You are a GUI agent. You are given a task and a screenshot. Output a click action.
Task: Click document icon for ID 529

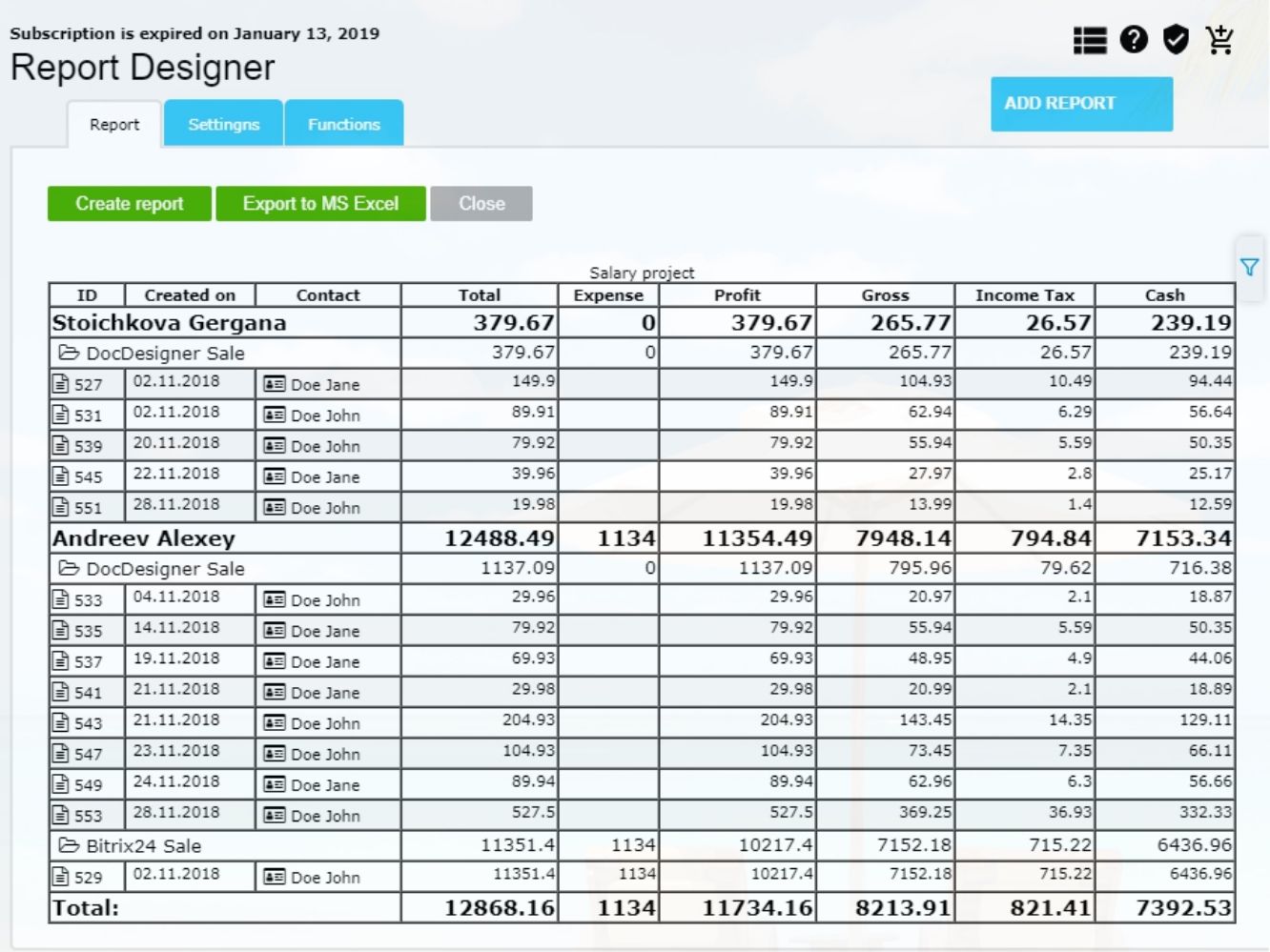click(x=61, y=877)
